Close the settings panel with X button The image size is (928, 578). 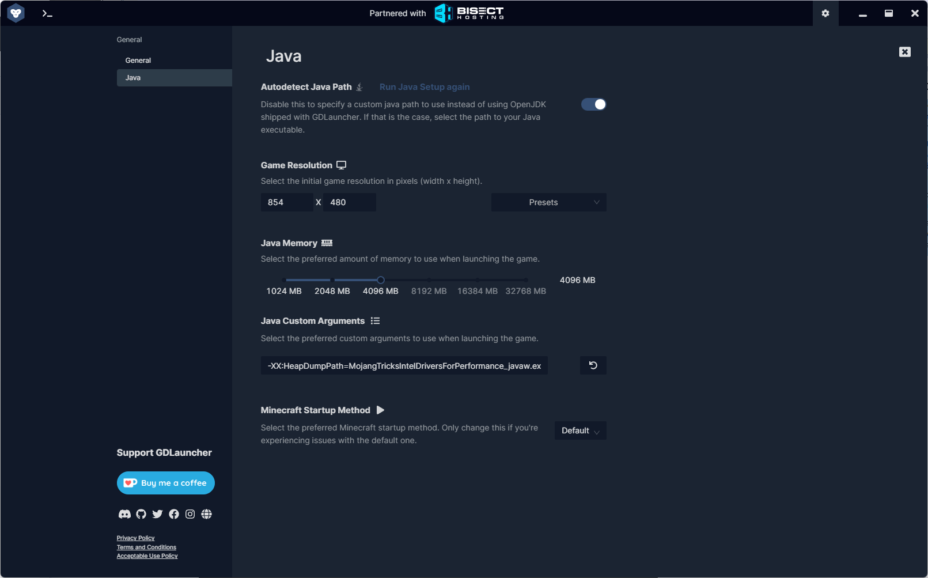point(905,52)
